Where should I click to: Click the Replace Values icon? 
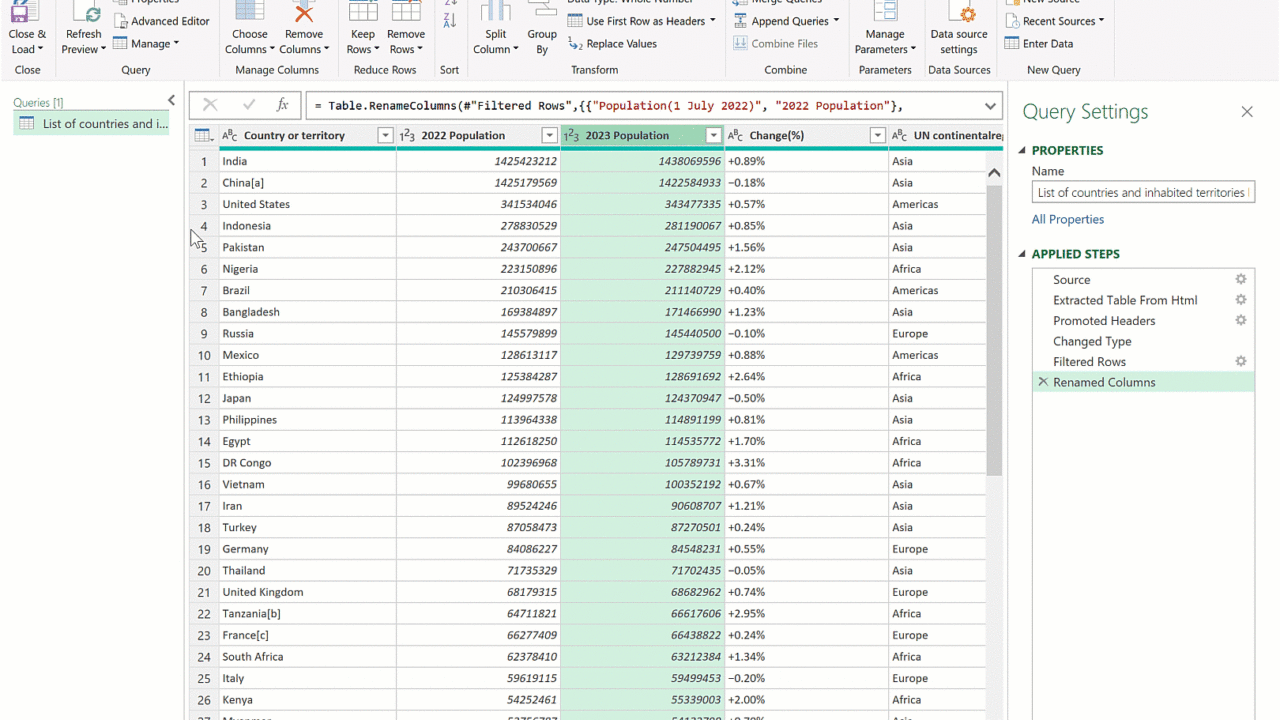click(x=575, y=44)
